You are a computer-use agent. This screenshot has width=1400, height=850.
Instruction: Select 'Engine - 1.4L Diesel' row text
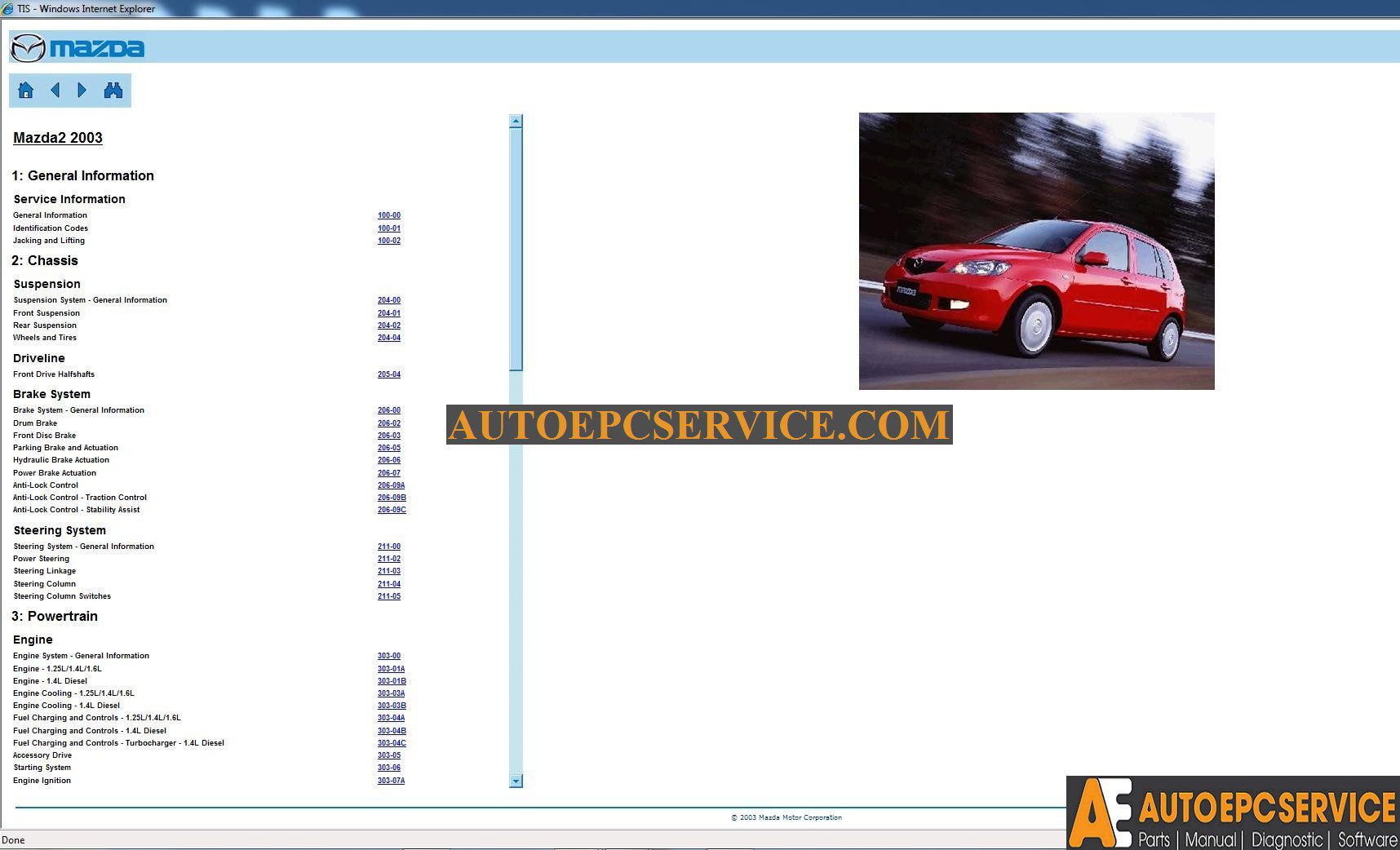point(50,681)
